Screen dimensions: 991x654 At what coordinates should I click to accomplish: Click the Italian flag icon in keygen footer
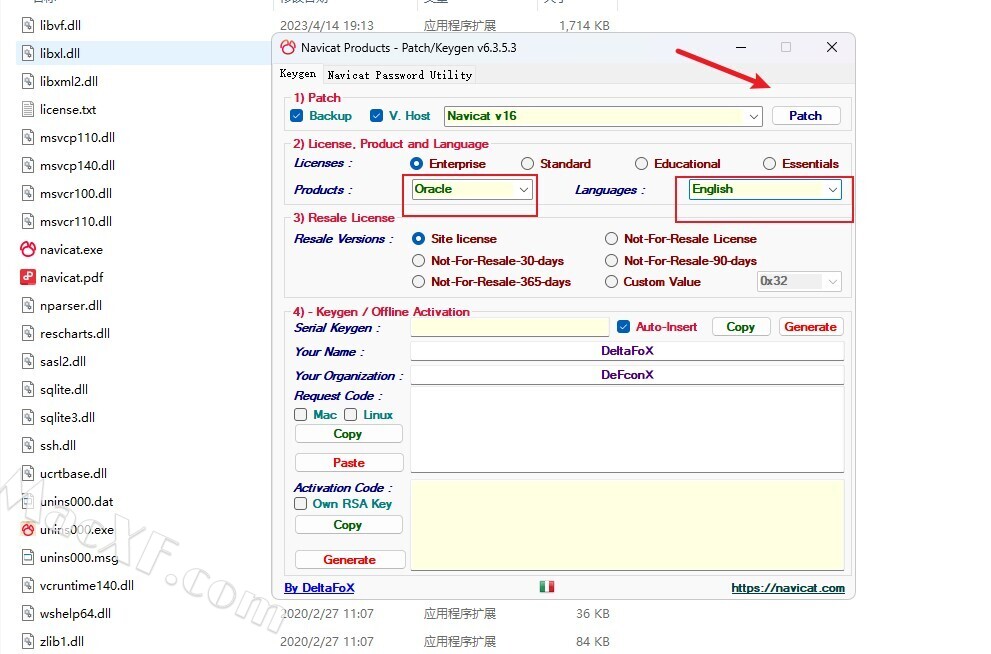click(x=547, y=586)
